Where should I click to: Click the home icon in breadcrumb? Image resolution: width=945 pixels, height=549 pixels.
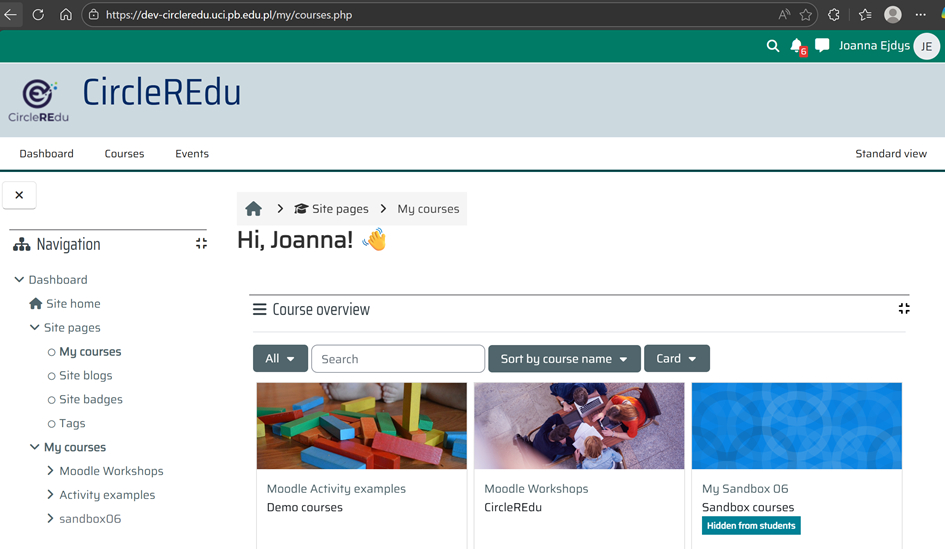pyautogui.click(x=254, y=209)
